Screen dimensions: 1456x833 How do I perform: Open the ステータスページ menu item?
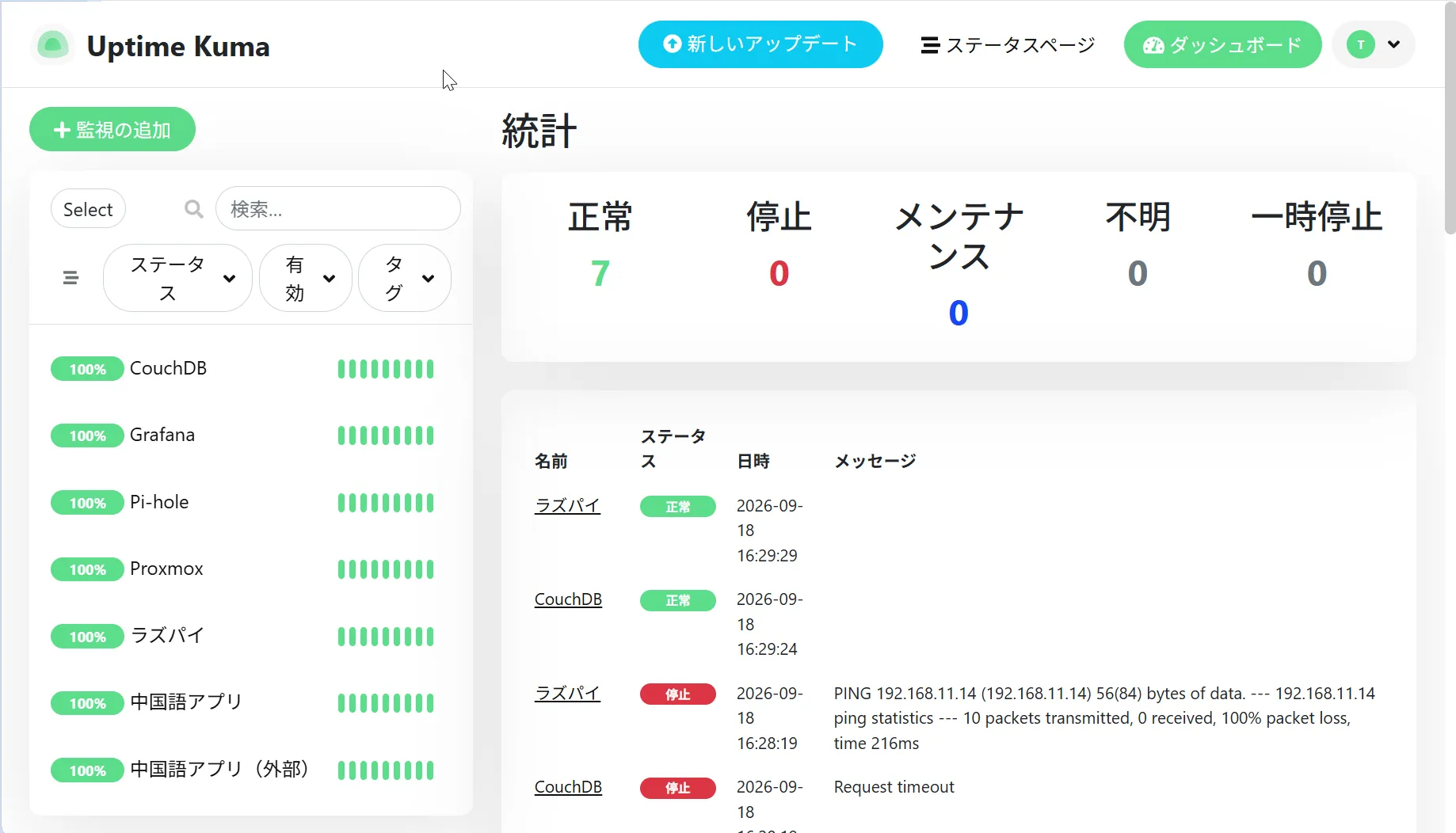[x=1008, y=45]
